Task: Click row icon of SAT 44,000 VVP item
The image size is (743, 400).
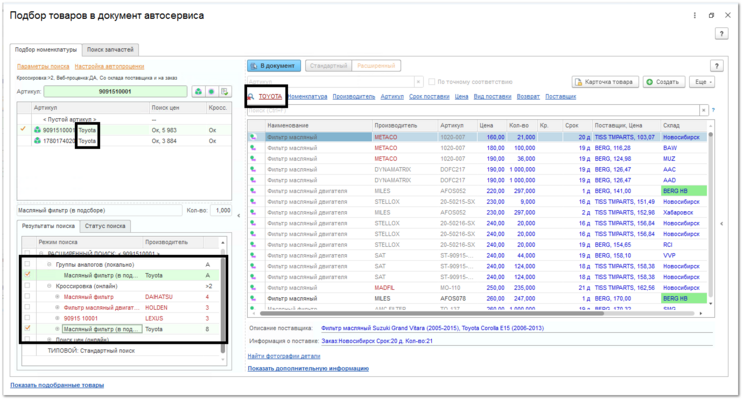Action: (254, 255)
